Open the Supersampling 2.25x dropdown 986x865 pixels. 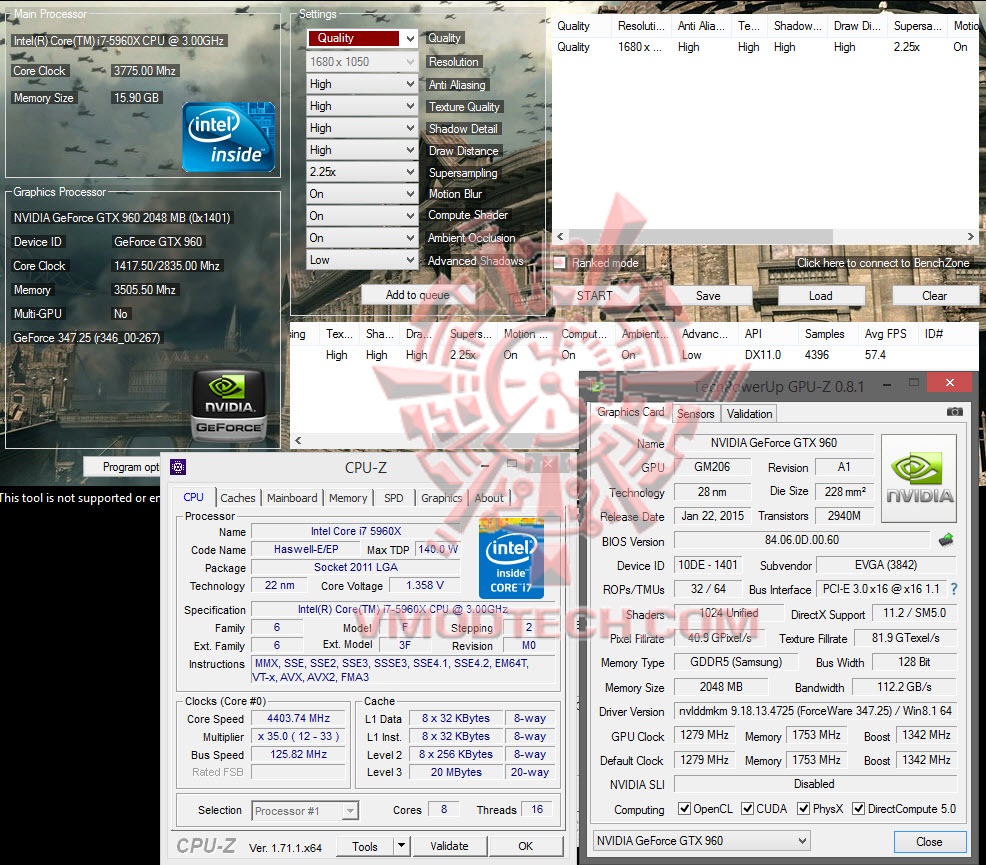tap(362, 172)
